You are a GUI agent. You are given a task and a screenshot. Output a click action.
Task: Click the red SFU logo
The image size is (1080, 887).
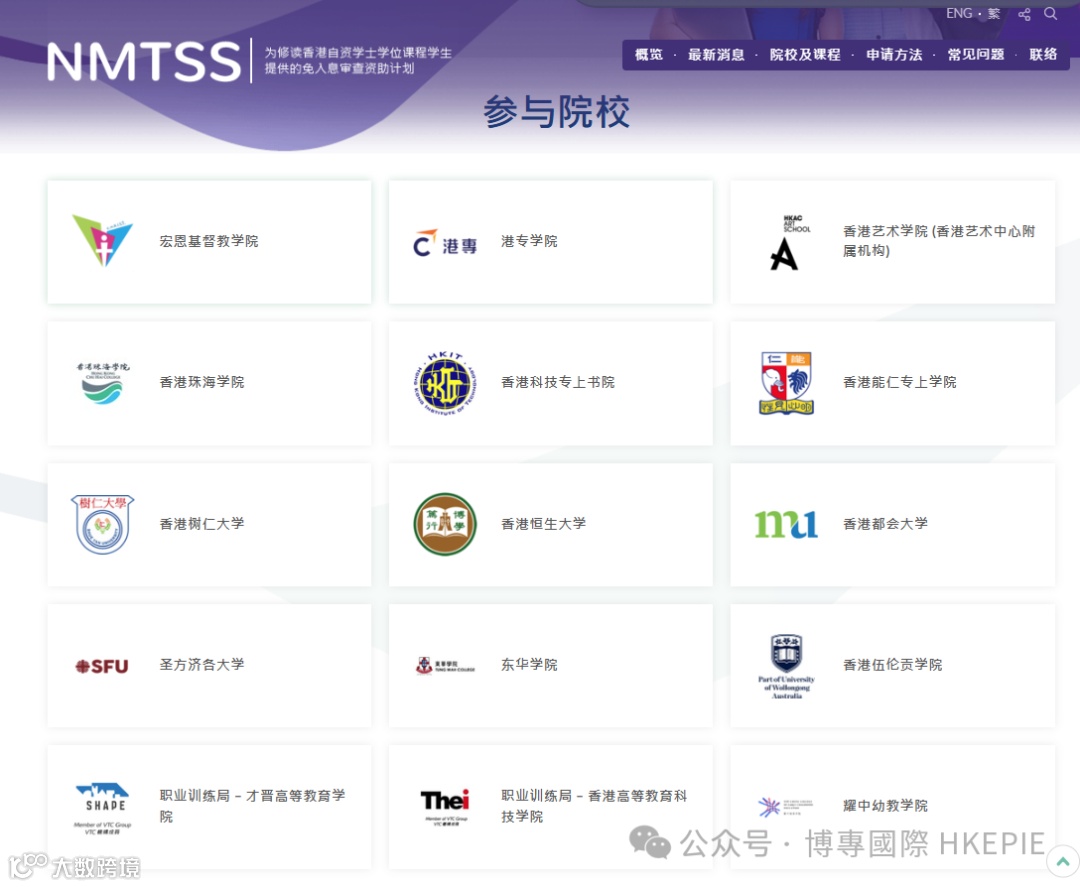pyautogui.click(x=102, y=666)
